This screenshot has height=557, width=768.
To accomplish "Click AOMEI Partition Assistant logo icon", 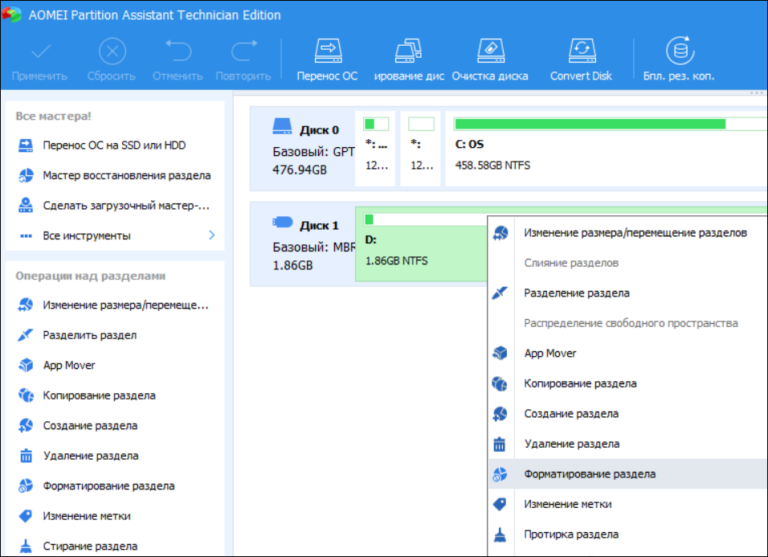I will (x=12, y=14).
